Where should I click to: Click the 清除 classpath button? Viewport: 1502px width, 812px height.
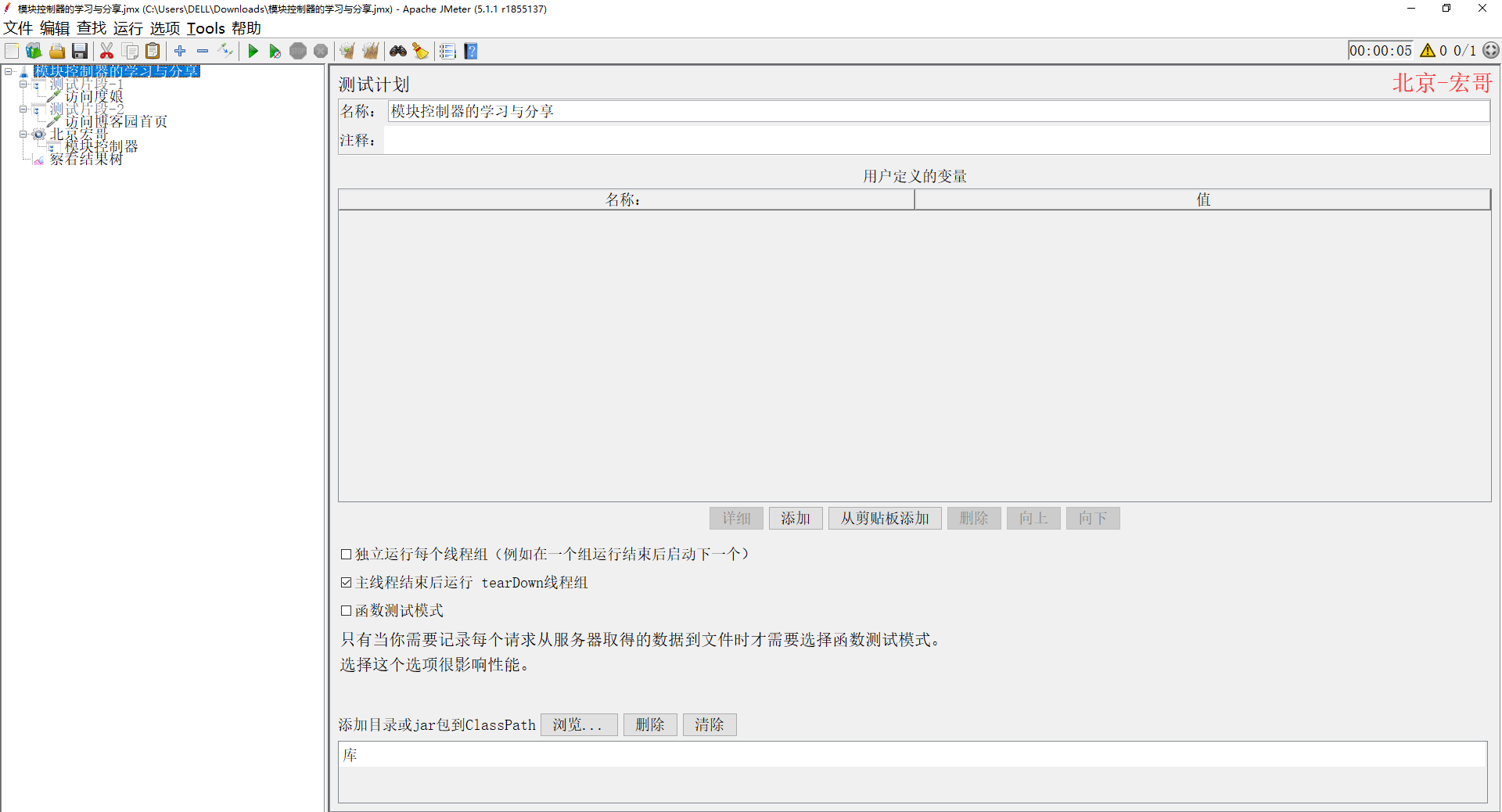[x=710, y=724]
